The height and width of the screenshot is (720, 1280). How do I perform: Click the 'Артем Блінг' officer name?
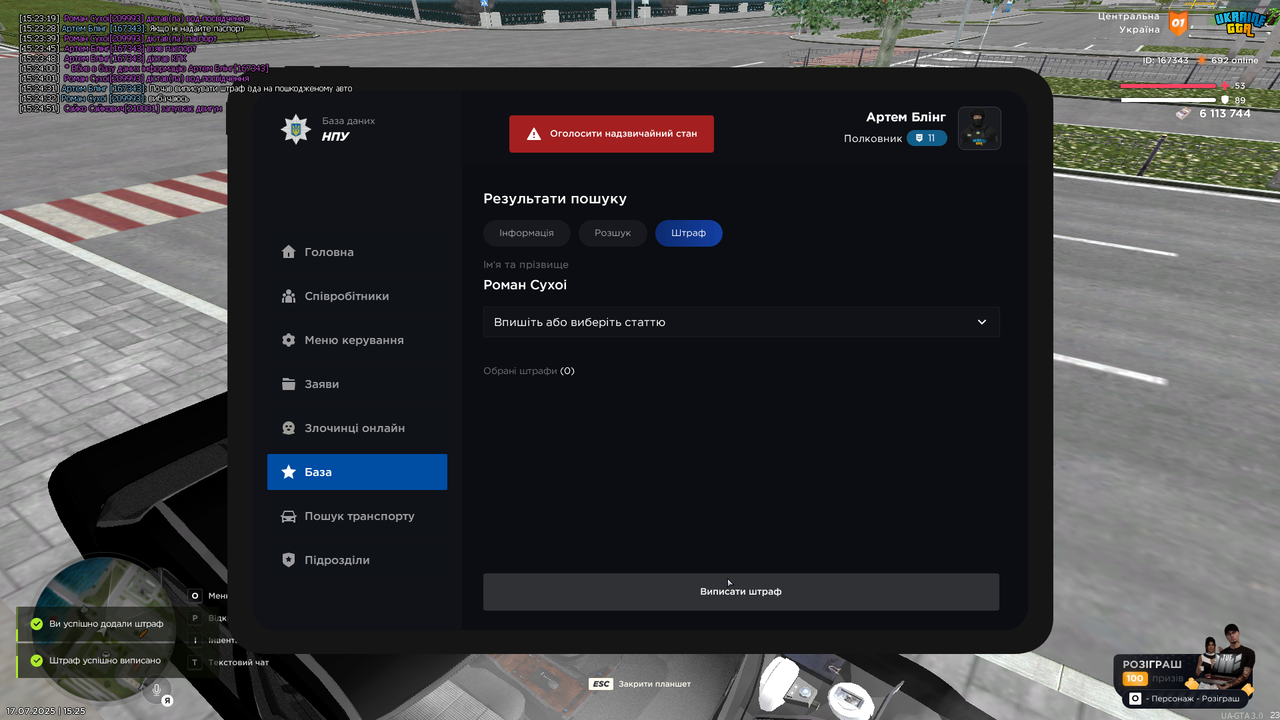(x=906, y=118)
